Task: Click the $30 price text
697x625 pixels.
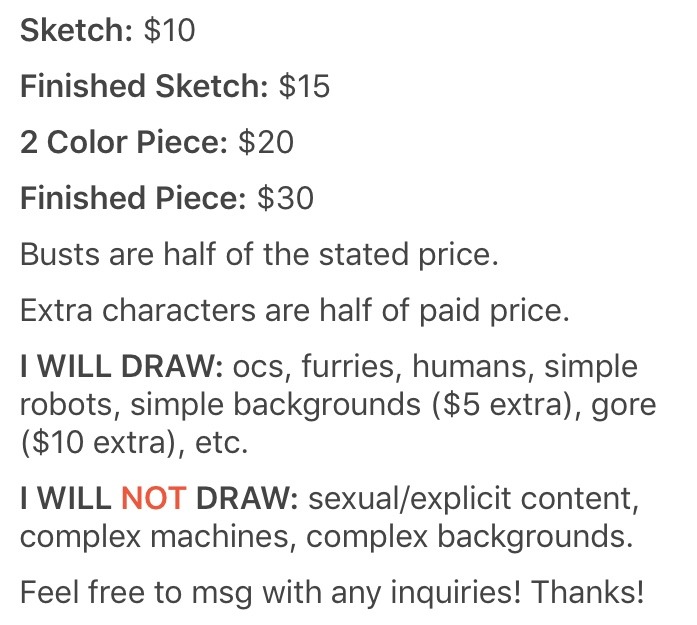Action: 285,198
